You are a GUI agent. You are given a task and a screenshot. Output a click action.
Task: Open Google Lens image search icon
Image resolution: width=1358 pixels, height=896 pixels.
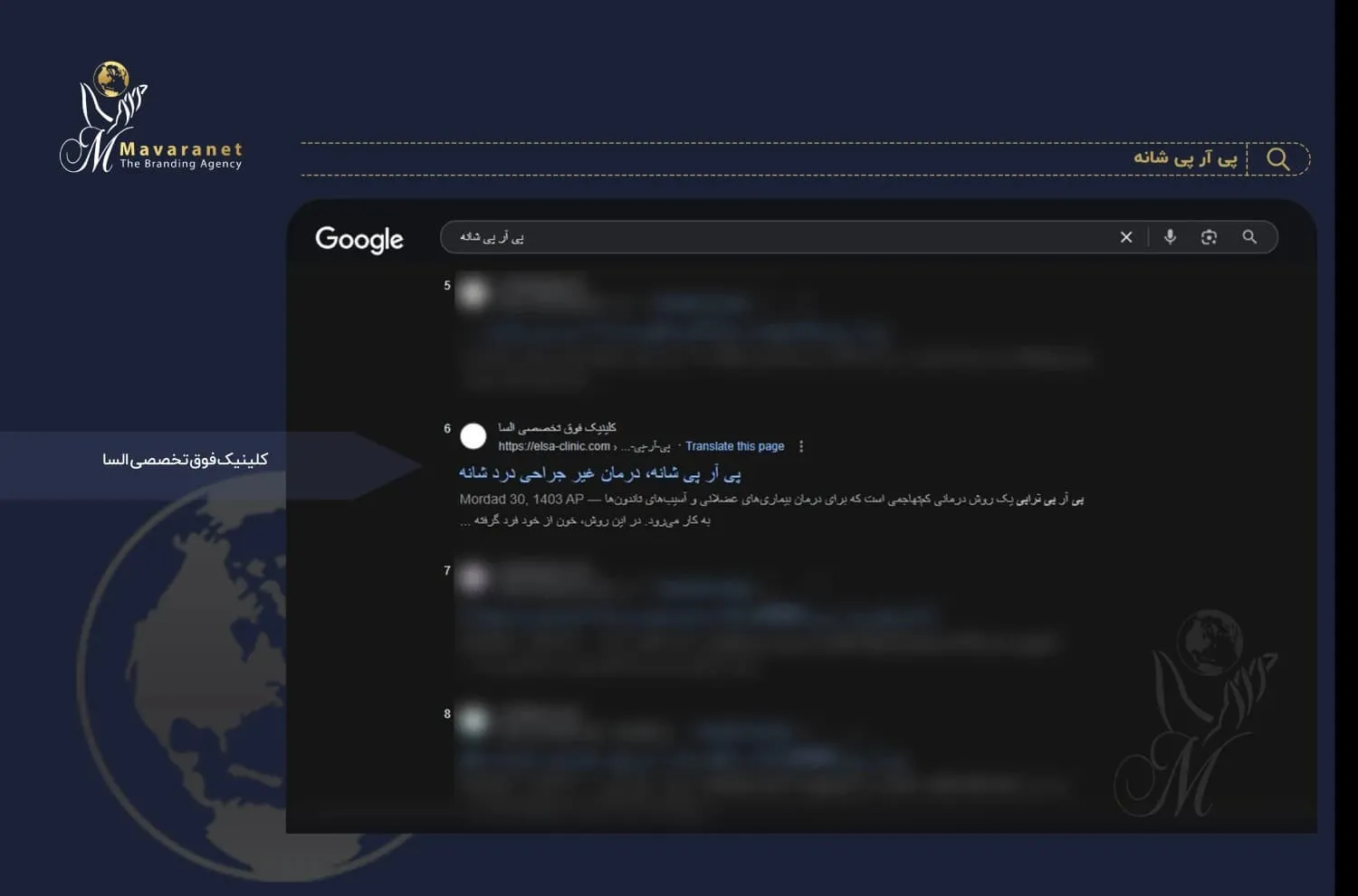(1209, 237)
